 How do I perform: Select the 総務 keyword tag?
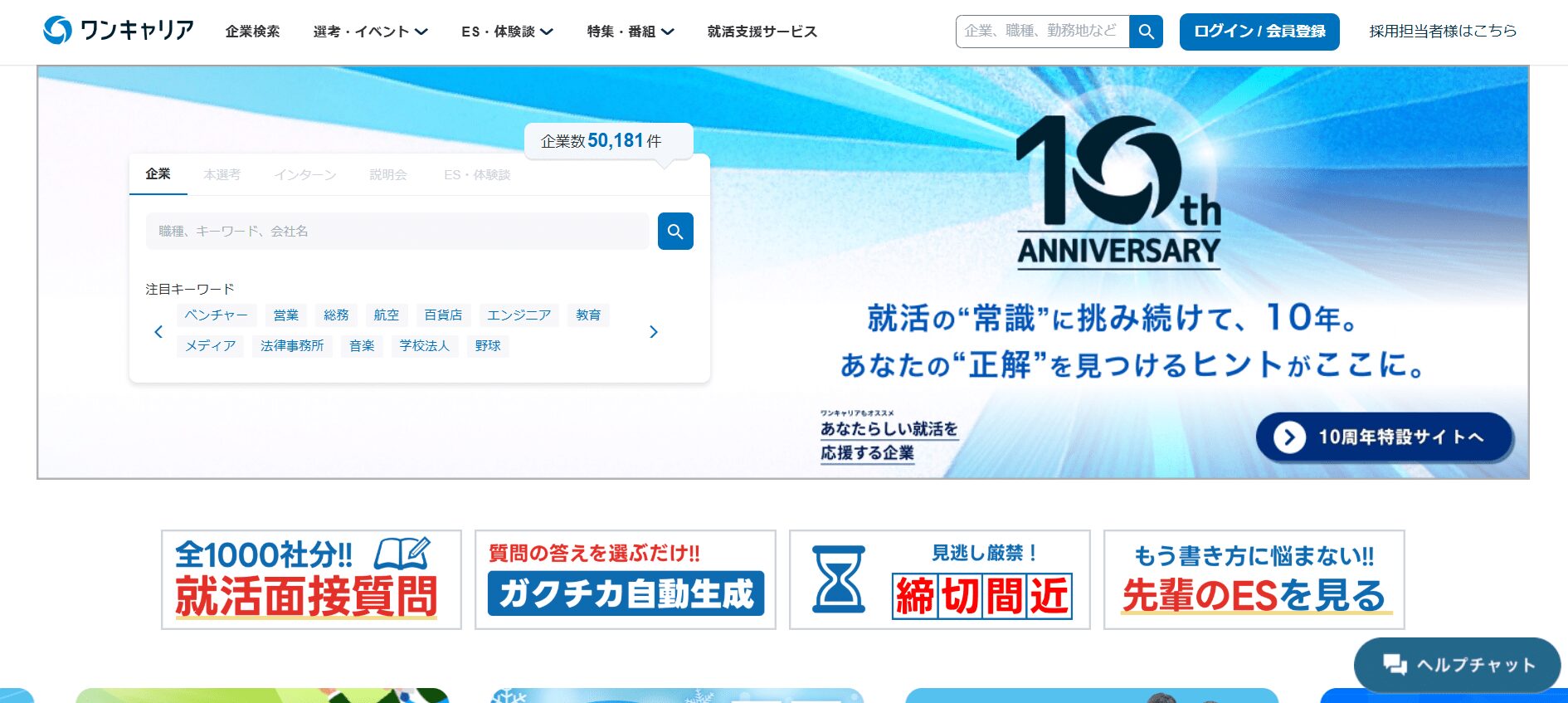(336, 315)
